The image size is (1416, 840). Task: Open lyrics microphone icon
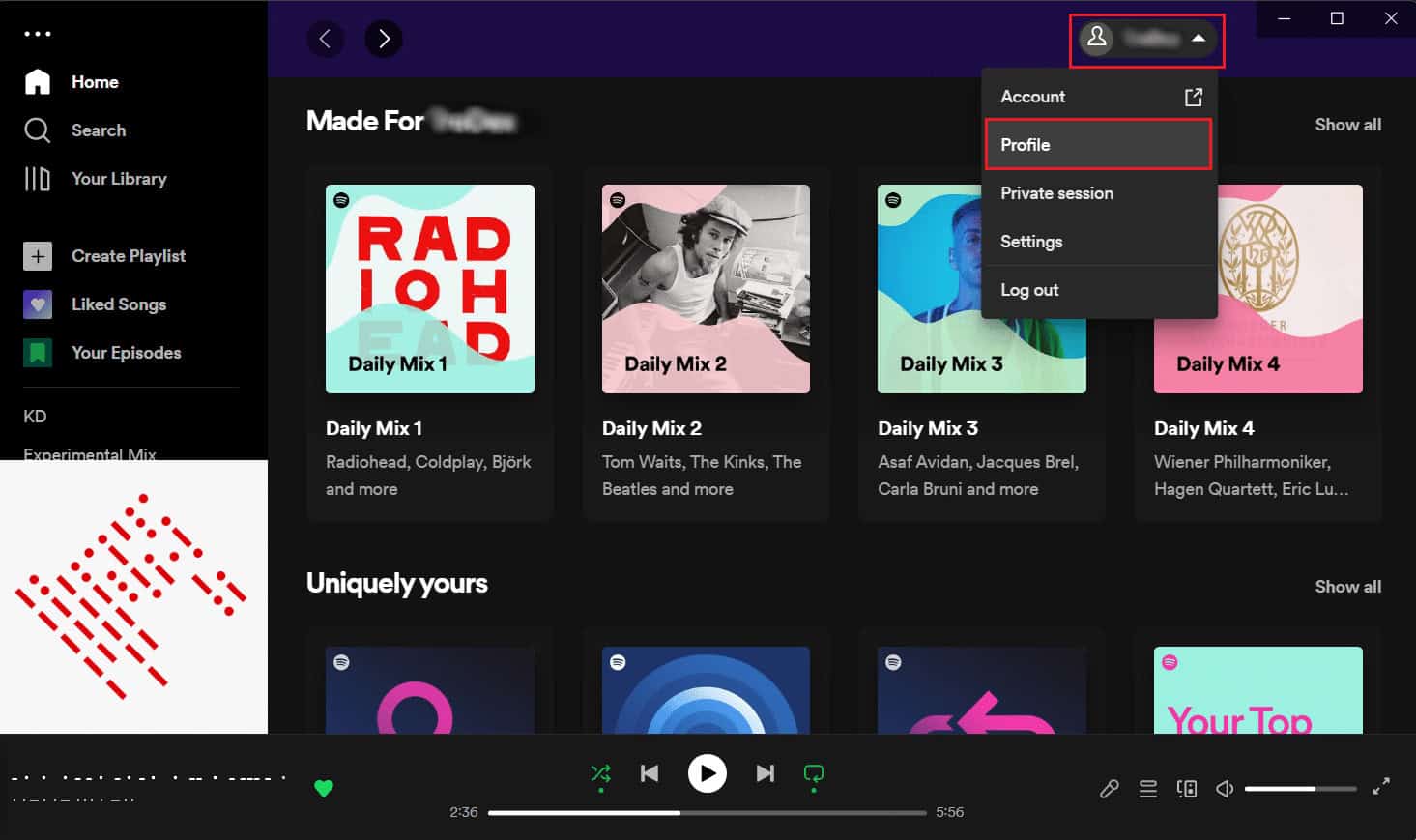tap(1110, 789)
